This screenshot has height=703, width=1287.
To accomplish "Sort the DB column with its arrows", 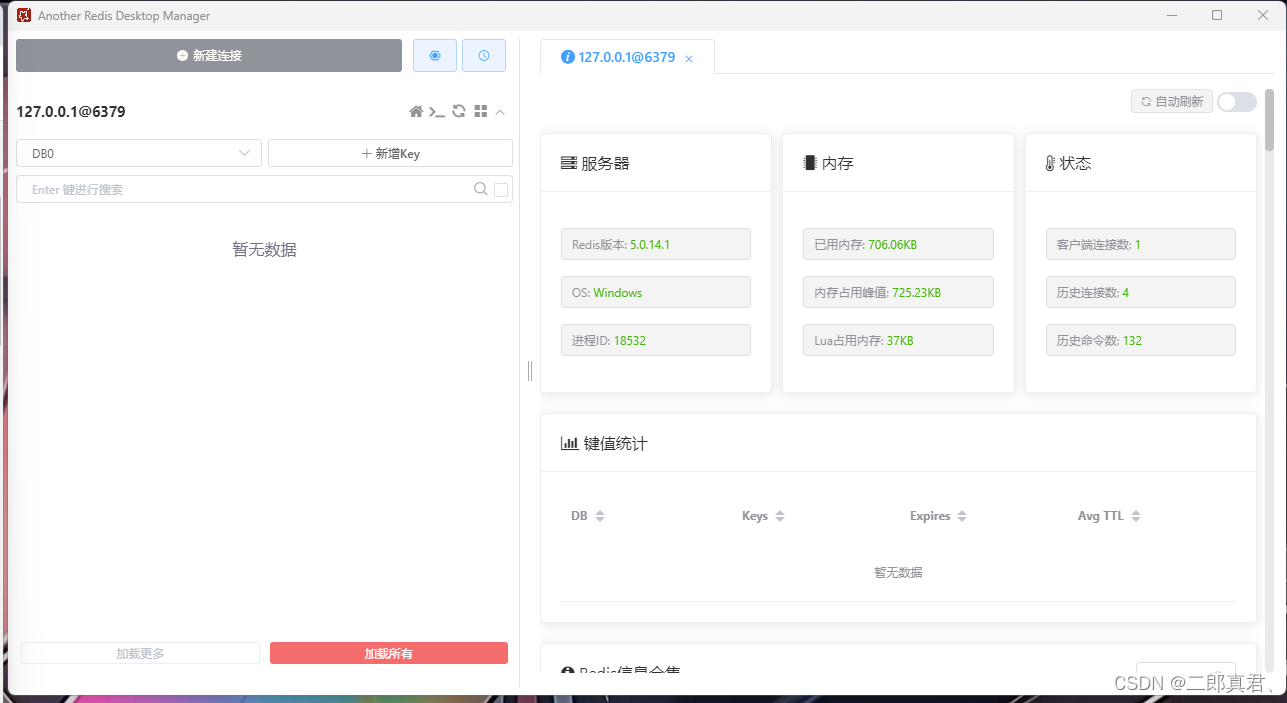I will pos(600,516).
